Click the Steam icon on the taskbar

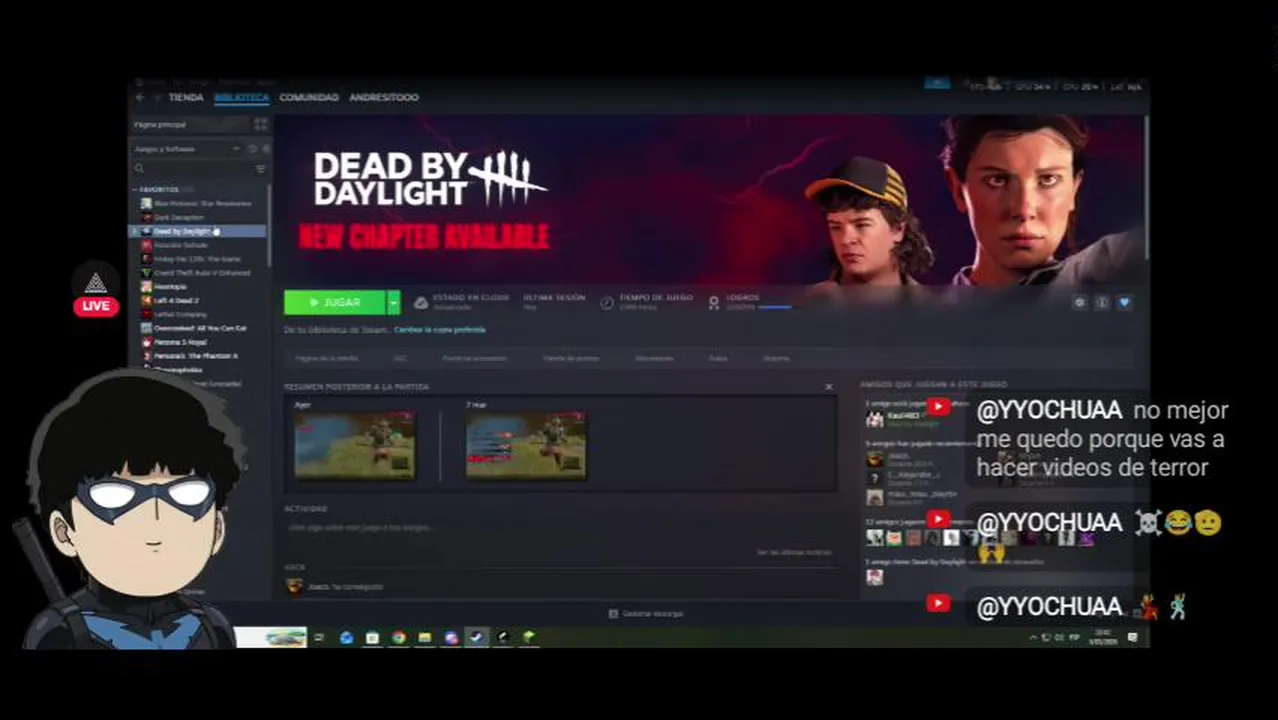click(x=477, y=637)
